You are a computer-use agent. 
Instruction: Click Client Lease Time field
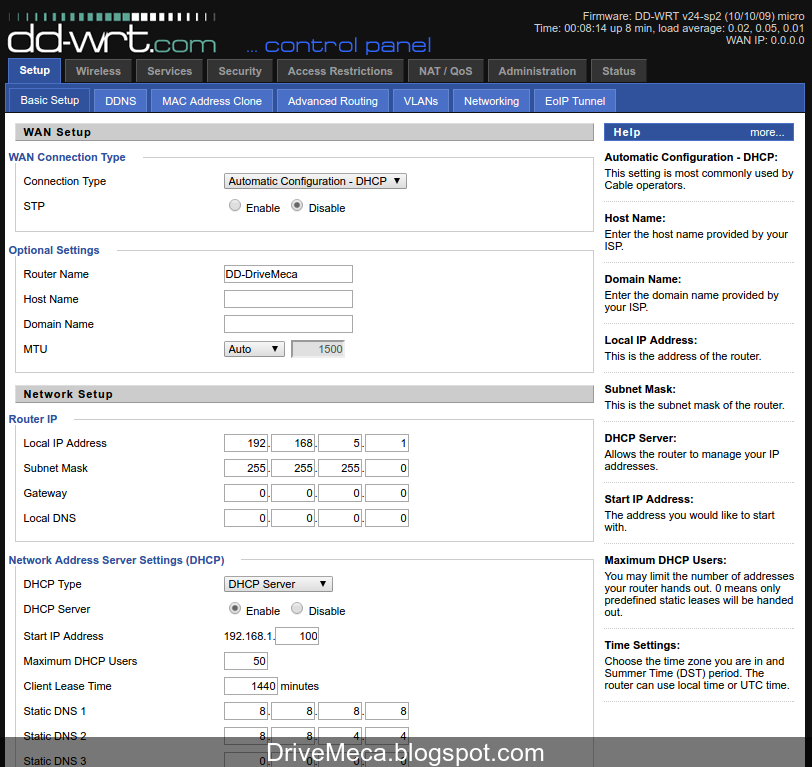(x=251, y=686)
